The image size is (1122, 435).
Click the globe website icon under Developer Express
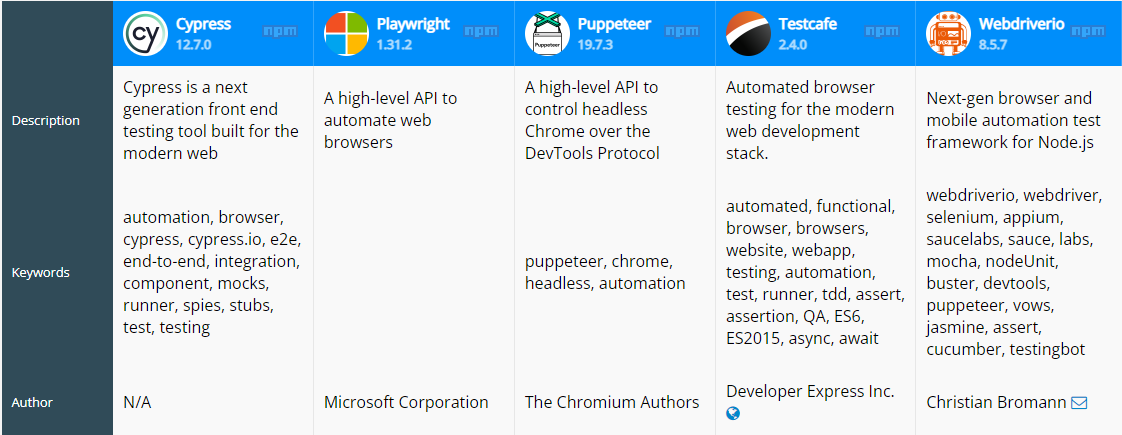(733, 413)
